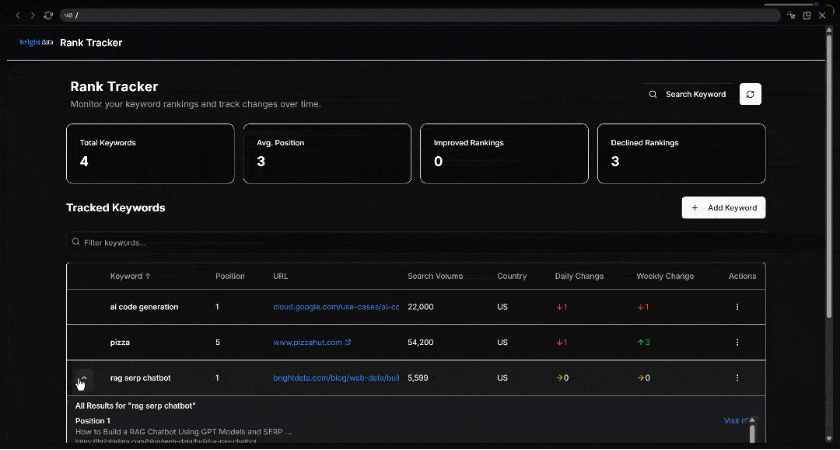The width and height of the screenshot is (840, 450).
Task: Click the results panel scrollbar up arrow
Action: (752, 421)
